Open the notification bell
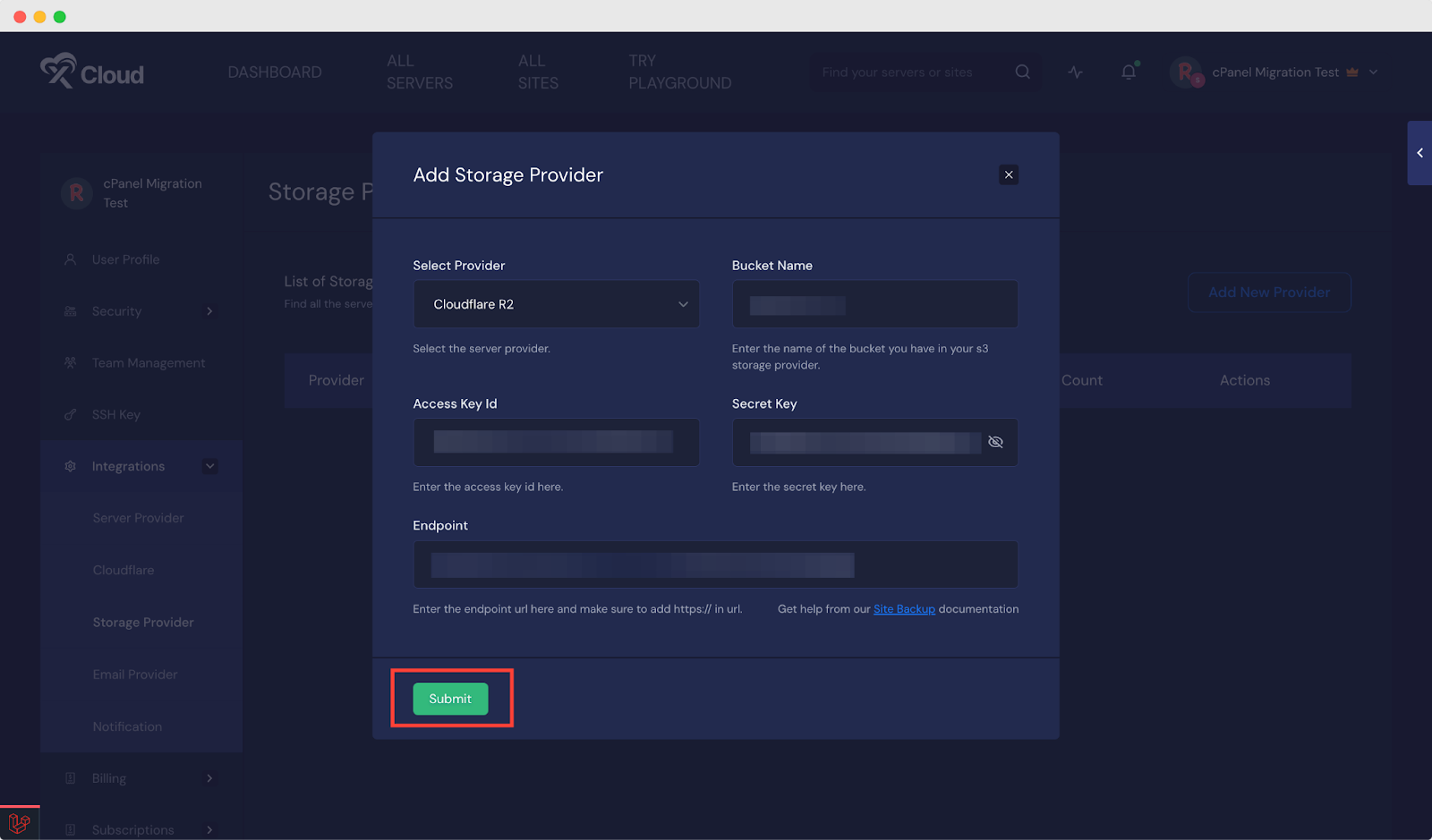1432x840 pixels. click(1128, 72)
